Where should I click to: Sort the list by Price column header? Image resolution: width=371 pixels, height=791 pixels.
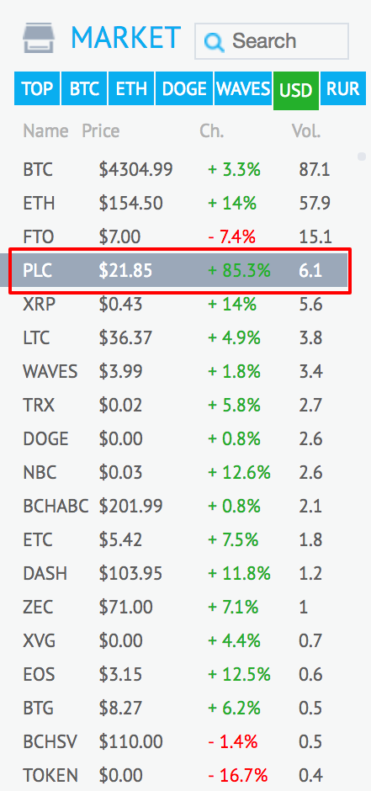tap(101, 132)
